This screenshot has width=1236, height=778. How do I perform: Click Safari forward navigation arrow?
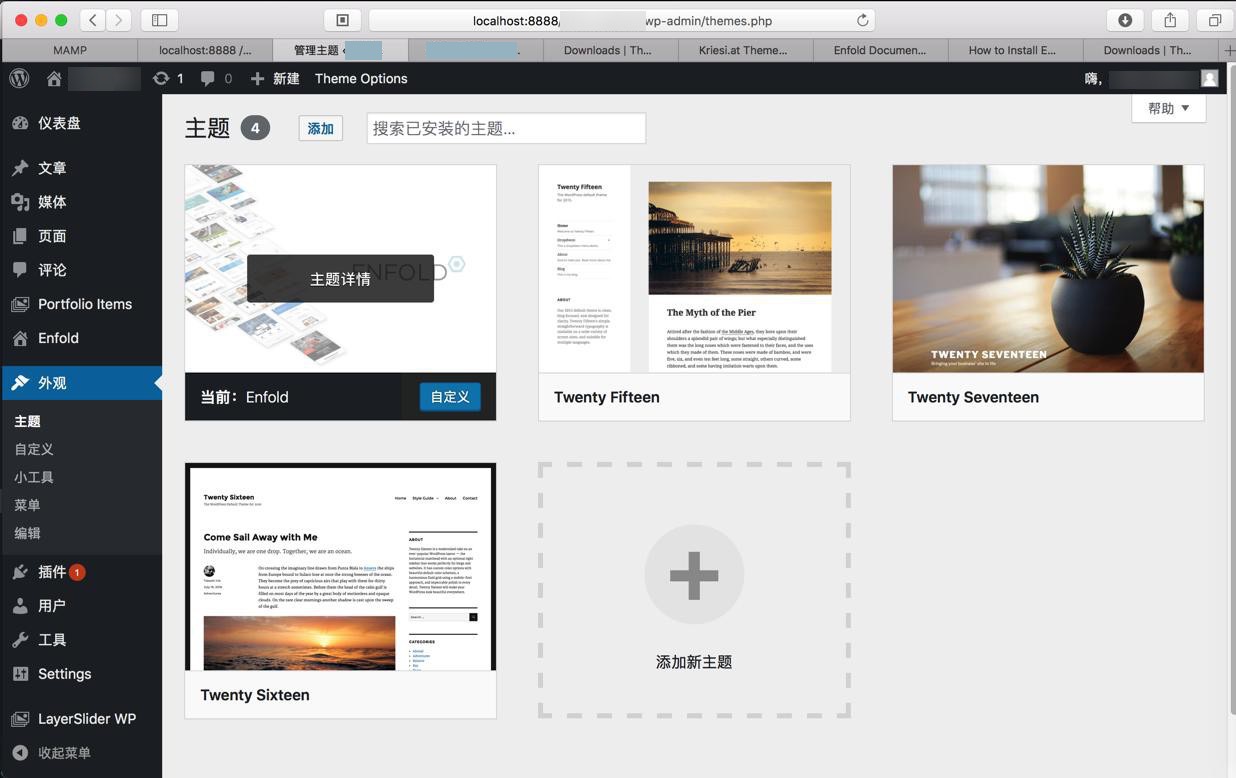[x=119, y=20]
